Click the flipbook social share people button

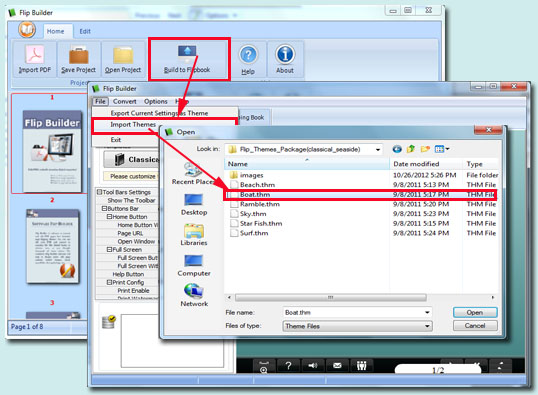(362, 366)
